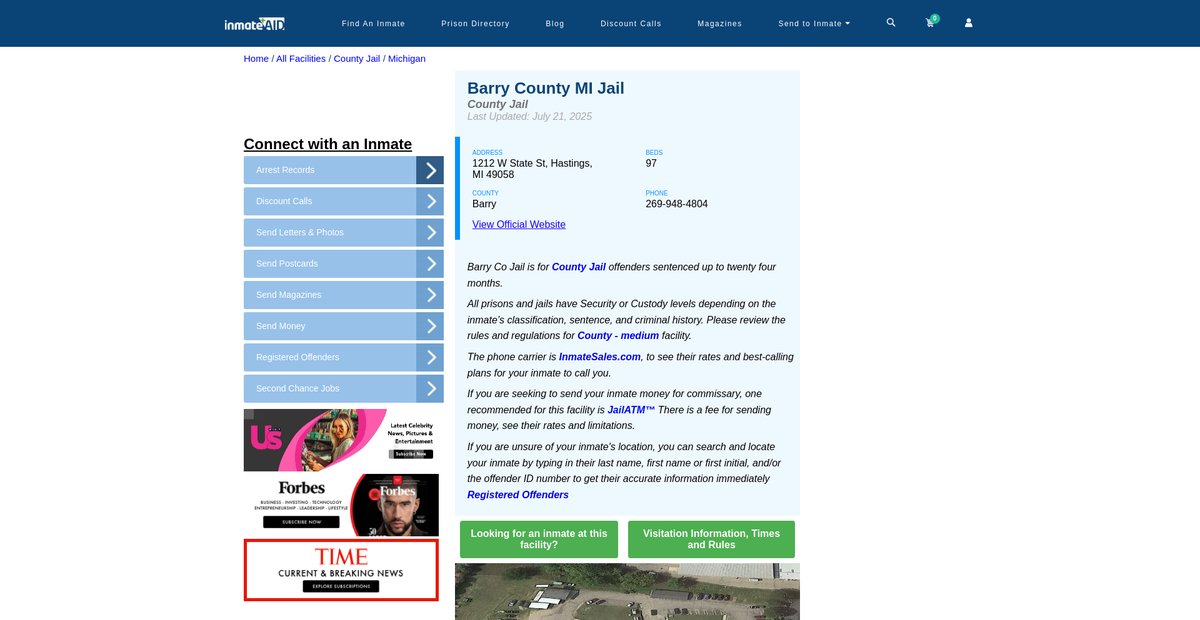This screenshot has width=1200, height=620.
Task: Open View Official Website link
Action: coord(519,225)
